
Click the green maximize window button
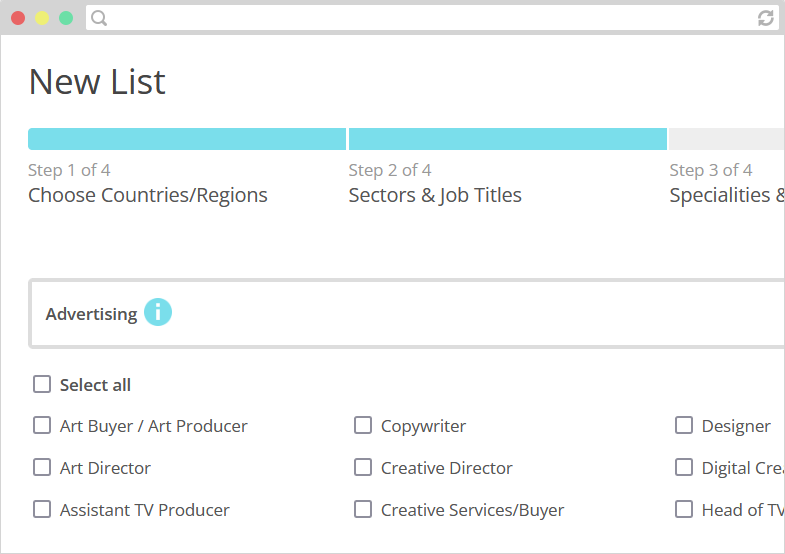click(x=66, y=19)
